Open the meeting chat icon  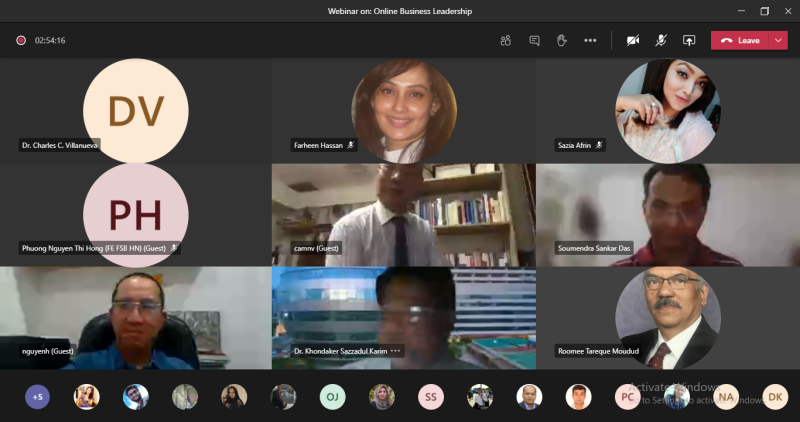pyautogui.click(x=534, y=40)
